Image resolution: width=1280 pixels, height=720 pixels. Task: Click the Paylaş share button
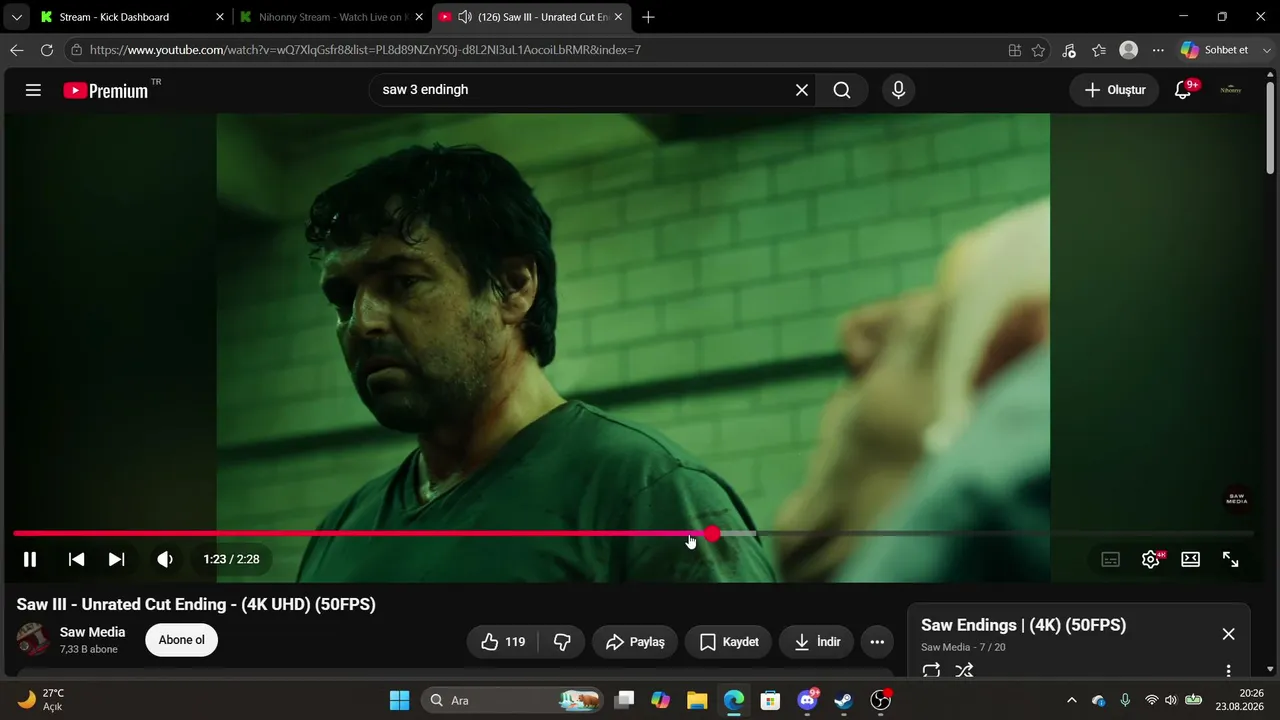(635, 642)
